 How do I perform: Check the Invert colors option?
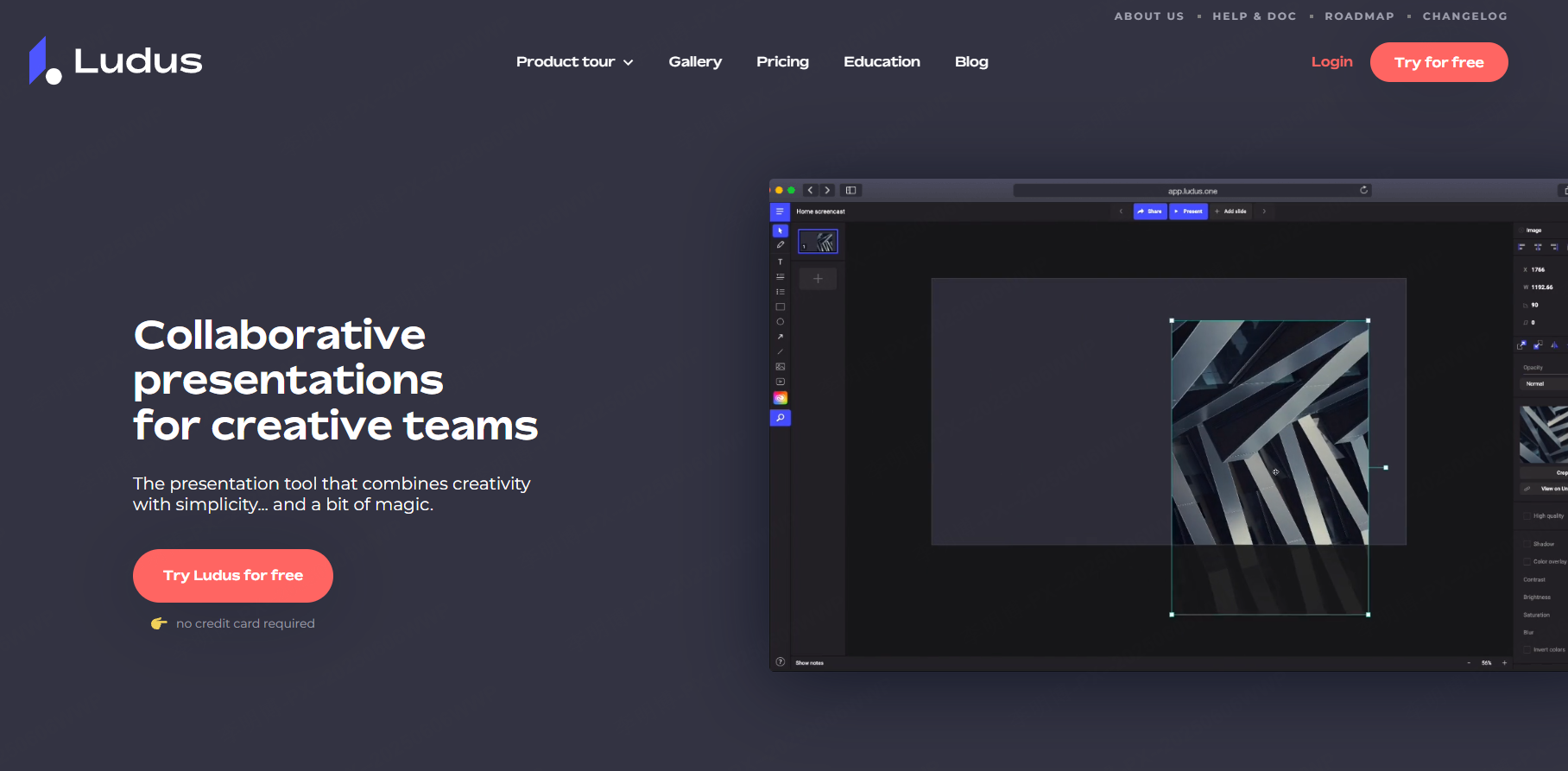click(1527, 649)
